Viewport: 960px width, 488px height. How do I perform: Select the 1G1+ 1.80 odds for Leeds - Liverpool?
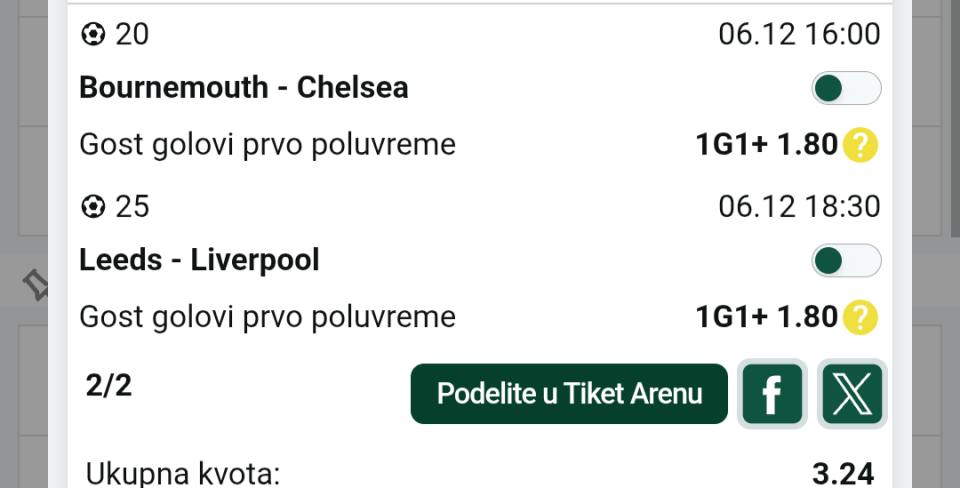tap(766, 318)
